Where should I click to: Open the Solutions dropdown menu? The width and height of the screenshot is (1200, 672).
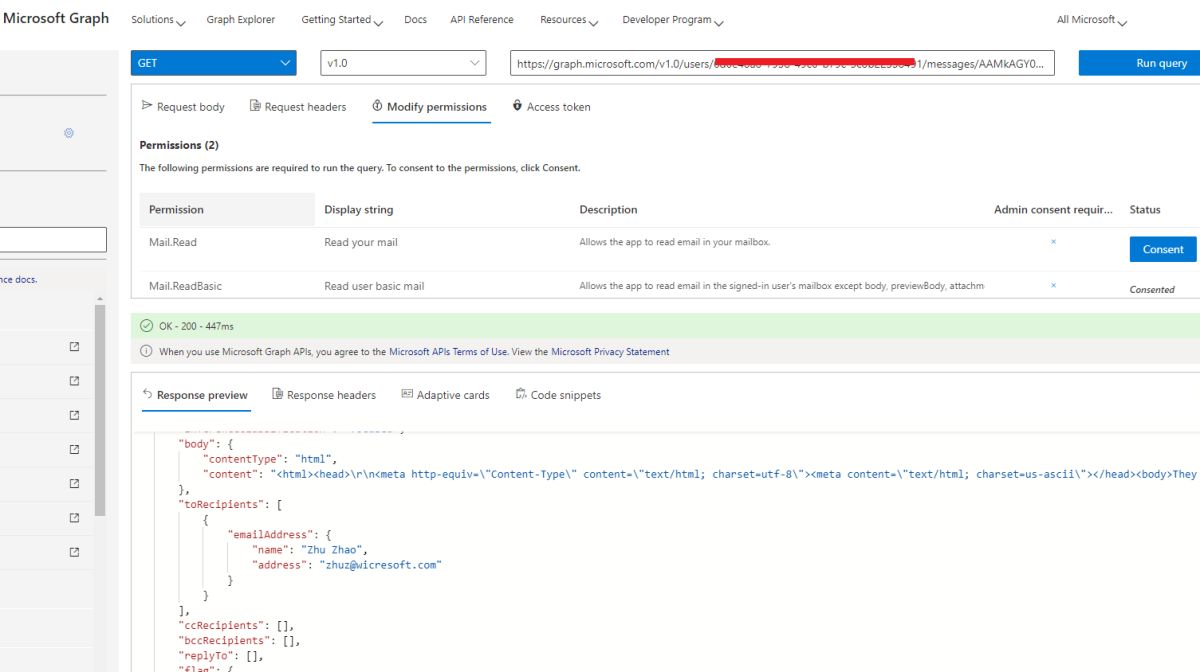point(158,20)
